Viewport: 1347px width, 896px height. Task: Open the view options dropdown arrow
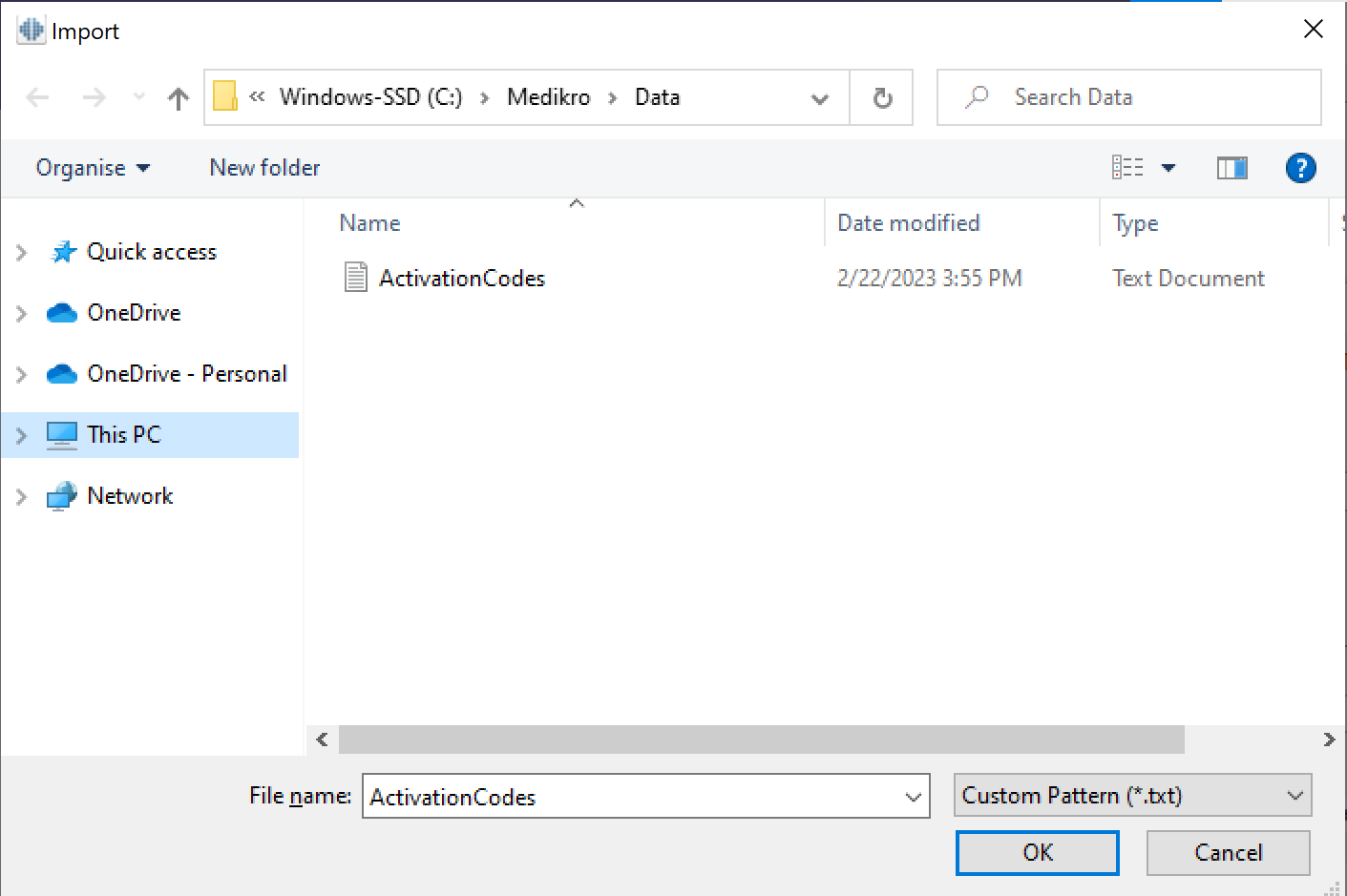[x=1168, y=168]
